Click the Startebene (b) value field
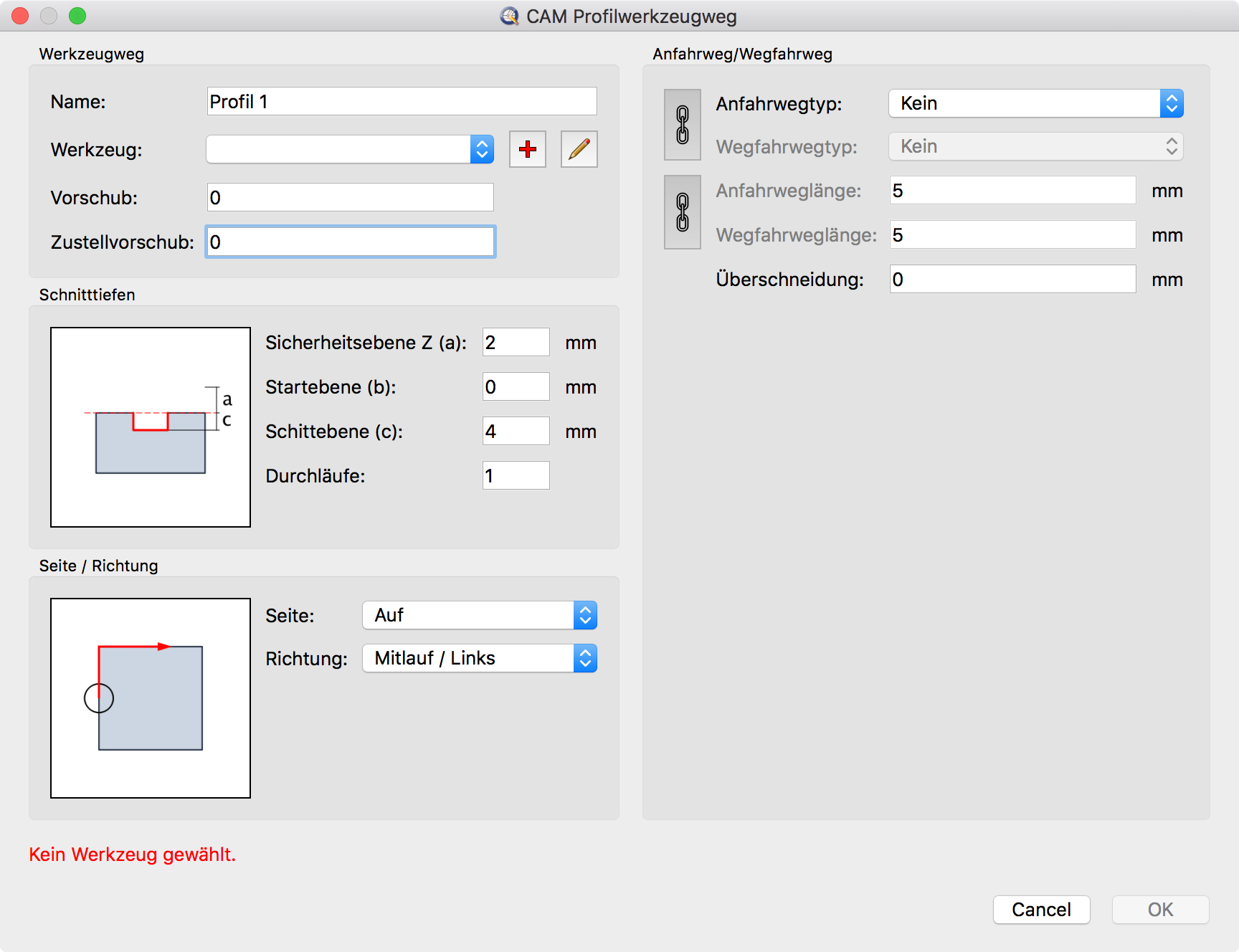The image size is (1239, 952). coord(516,387)
